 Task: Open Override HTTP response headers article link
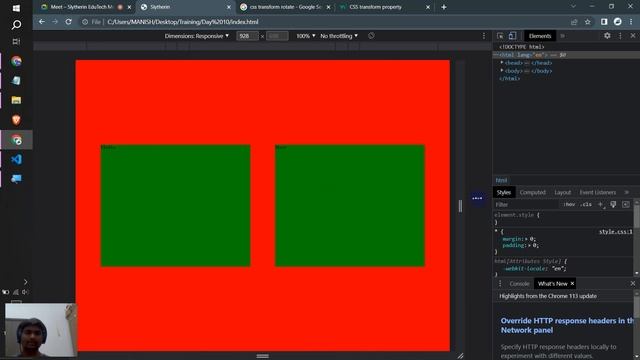[x=567, y=325]
